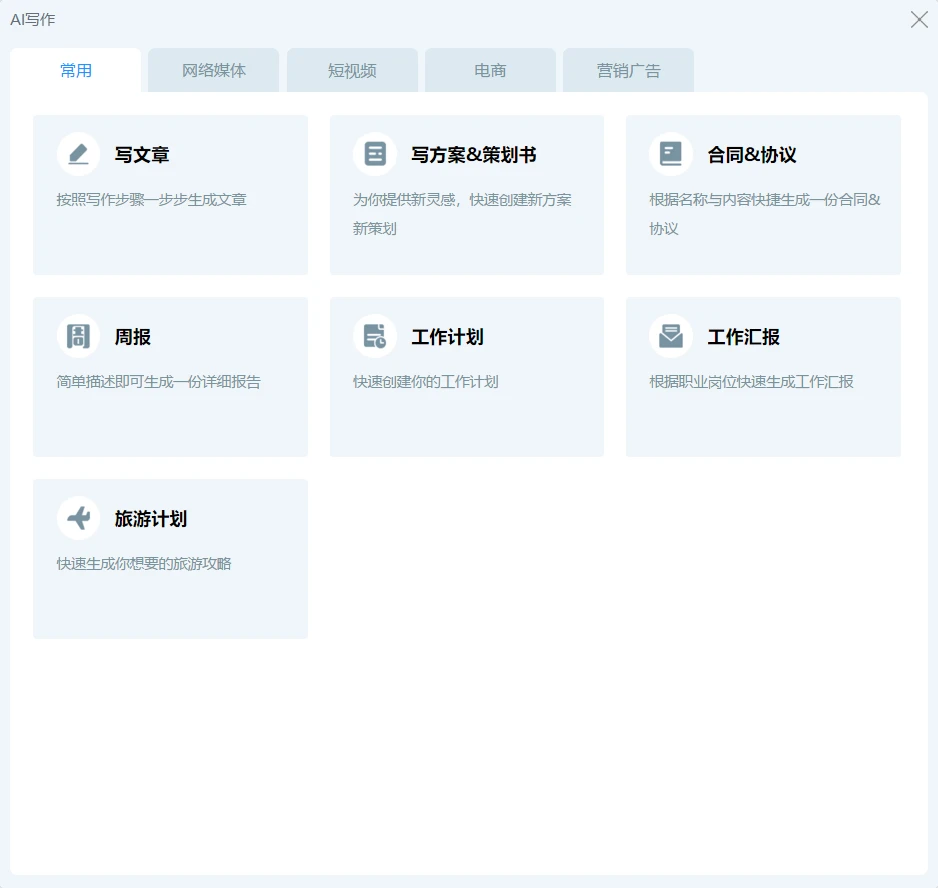The width and height of the screenshot is (938, 888).
Task: Switch to the 常用 tab
Action: (x=76, y=71)
